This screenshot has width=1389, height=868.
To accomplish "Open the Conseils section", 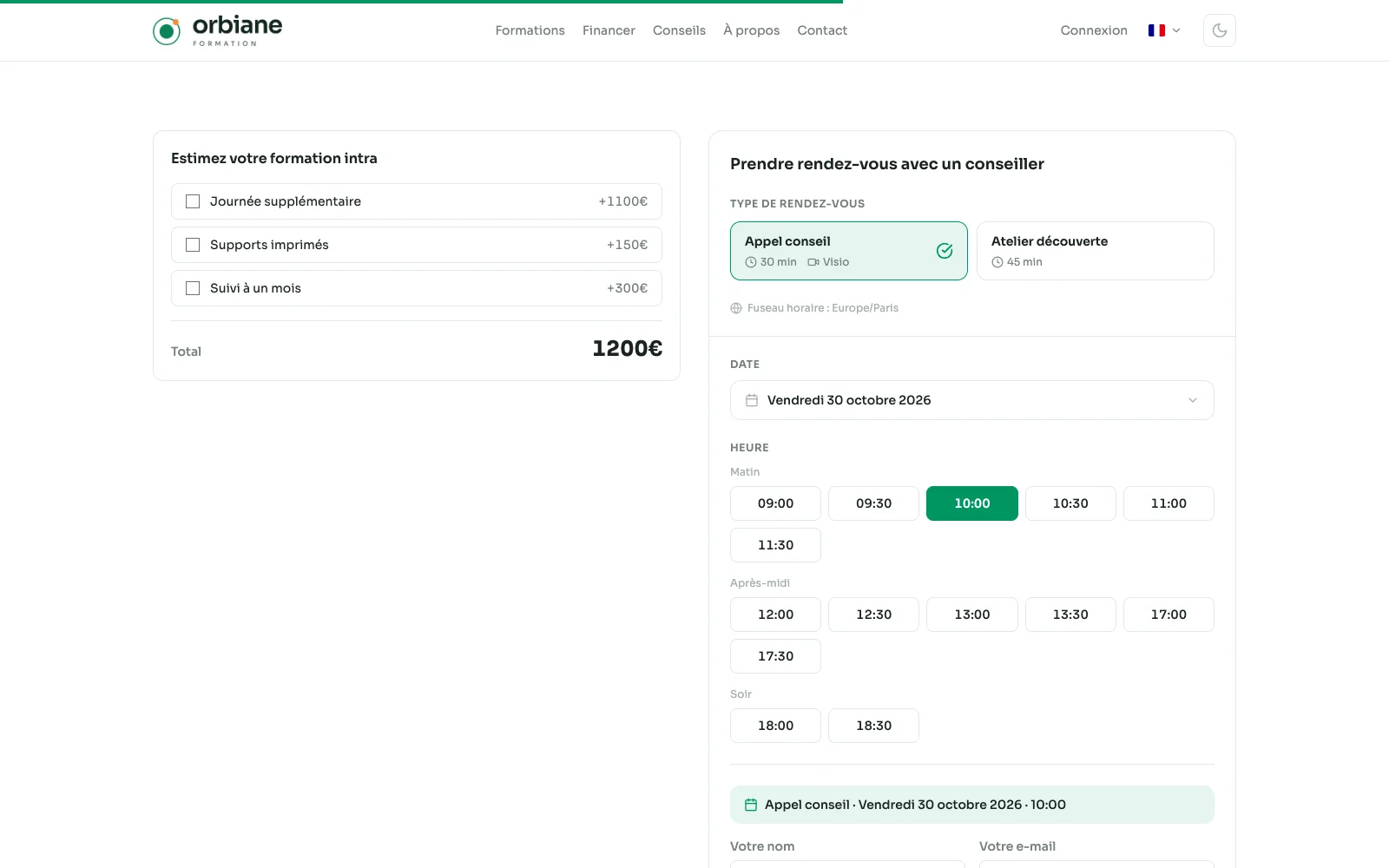I will [679, 30].
